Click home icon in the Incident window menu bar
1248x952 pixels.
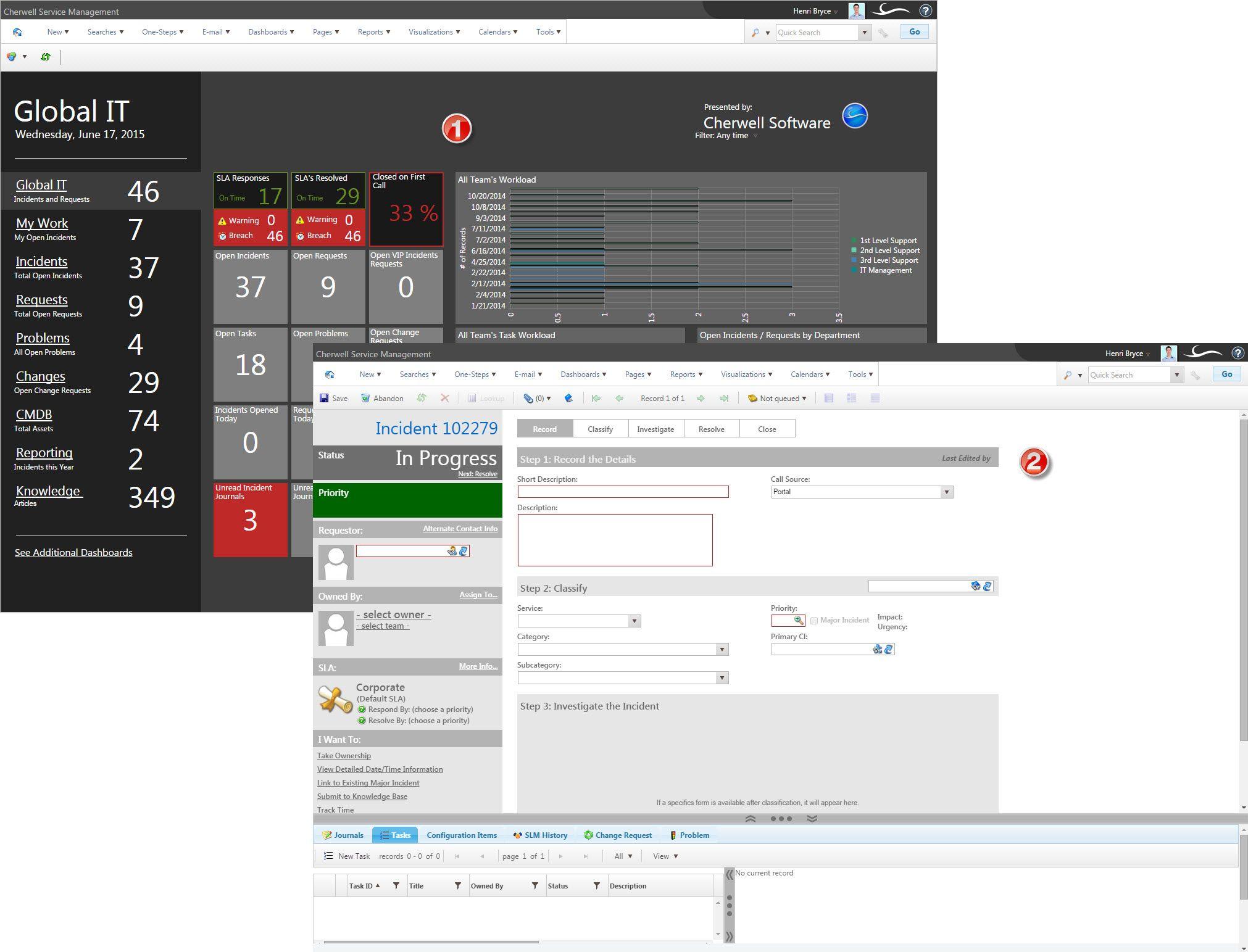click(x=330, y=375)
